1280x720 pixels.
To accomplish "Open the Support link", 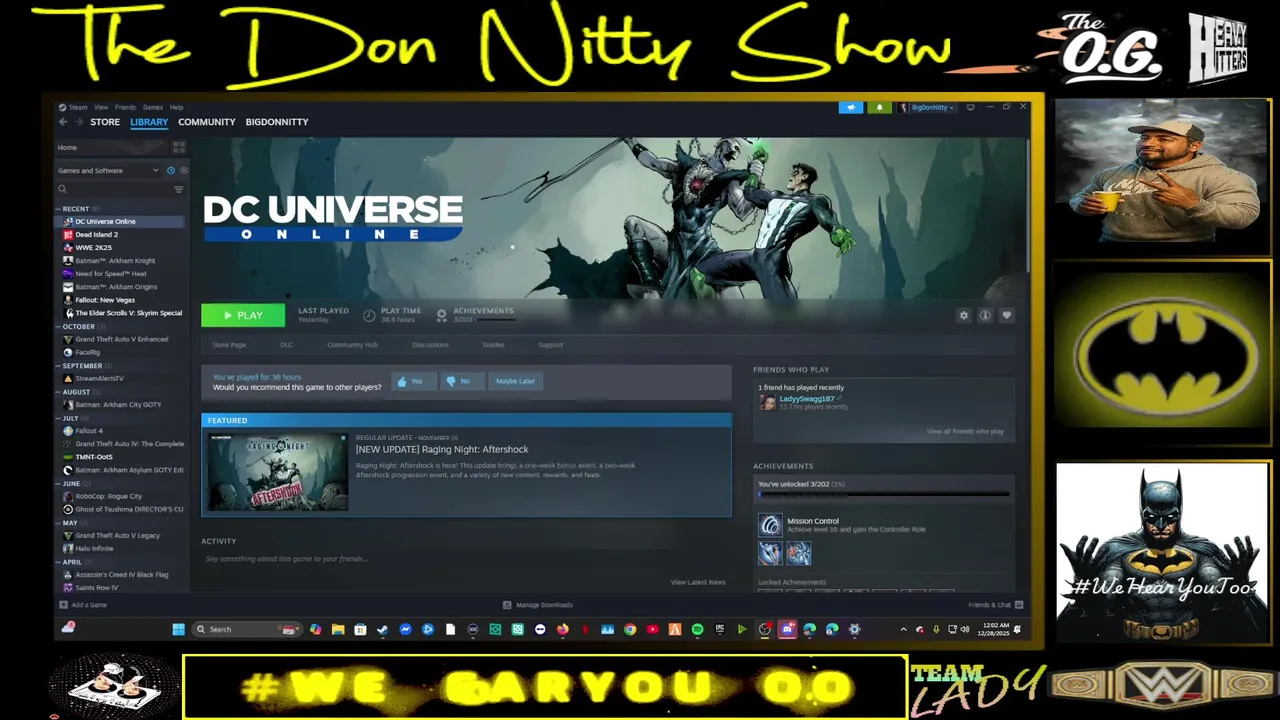I will tap(550, 345).
